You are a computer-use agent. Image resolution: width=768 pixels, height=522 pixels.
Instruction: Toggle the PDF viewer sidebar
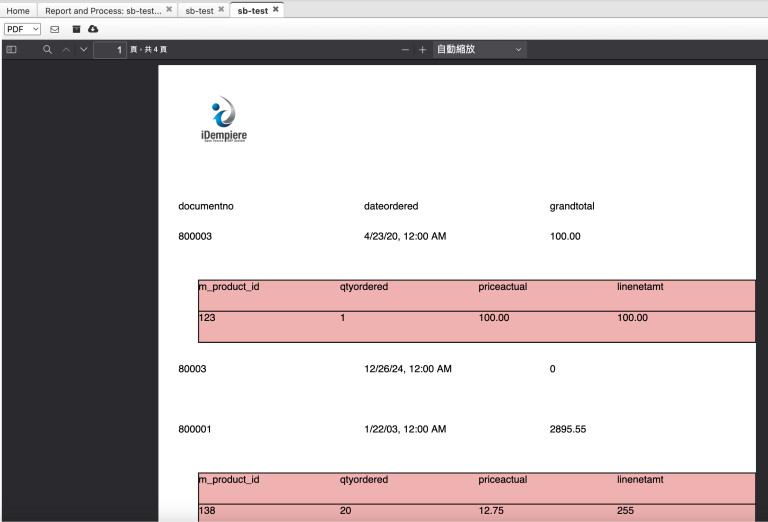coord(11,49)
